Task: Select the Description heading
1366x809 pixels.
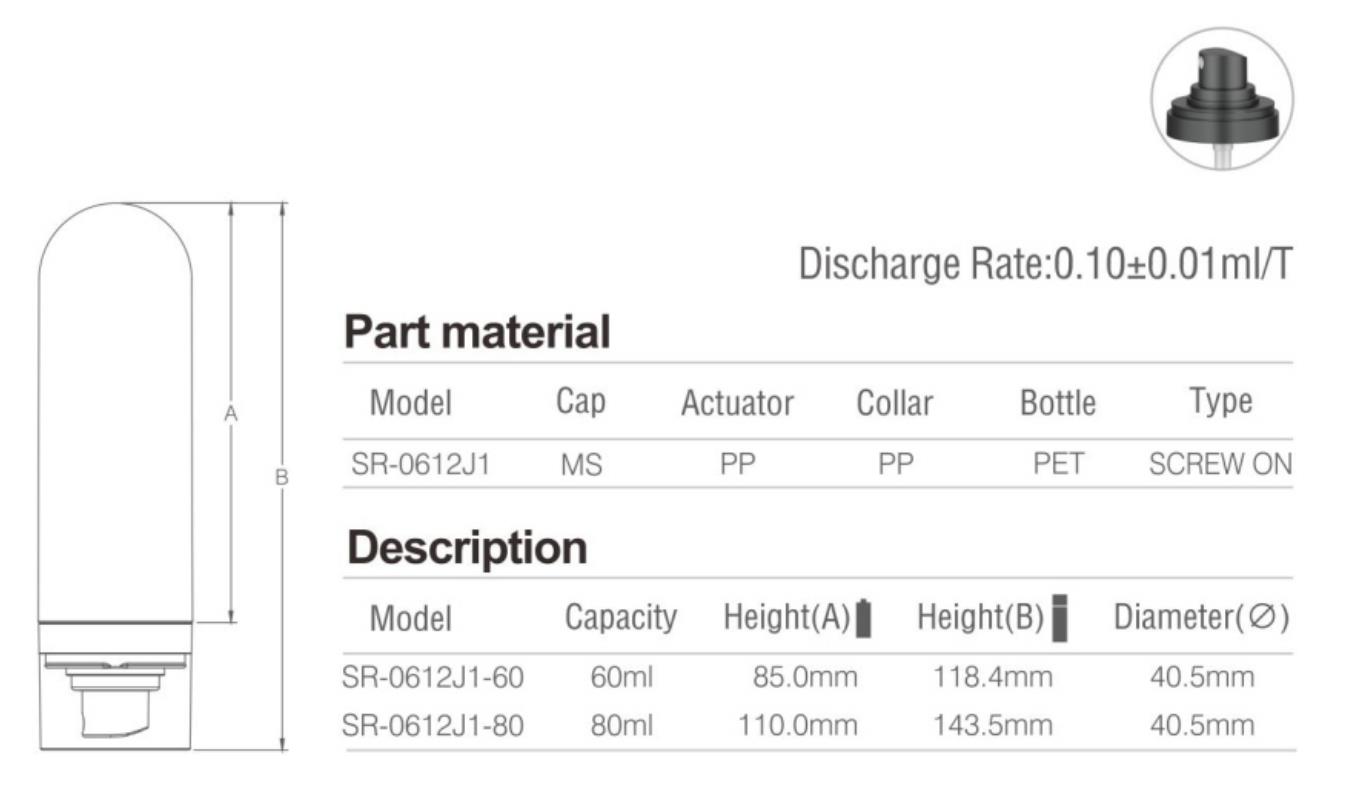Action: pyautogui.click(x=466, y=548)
